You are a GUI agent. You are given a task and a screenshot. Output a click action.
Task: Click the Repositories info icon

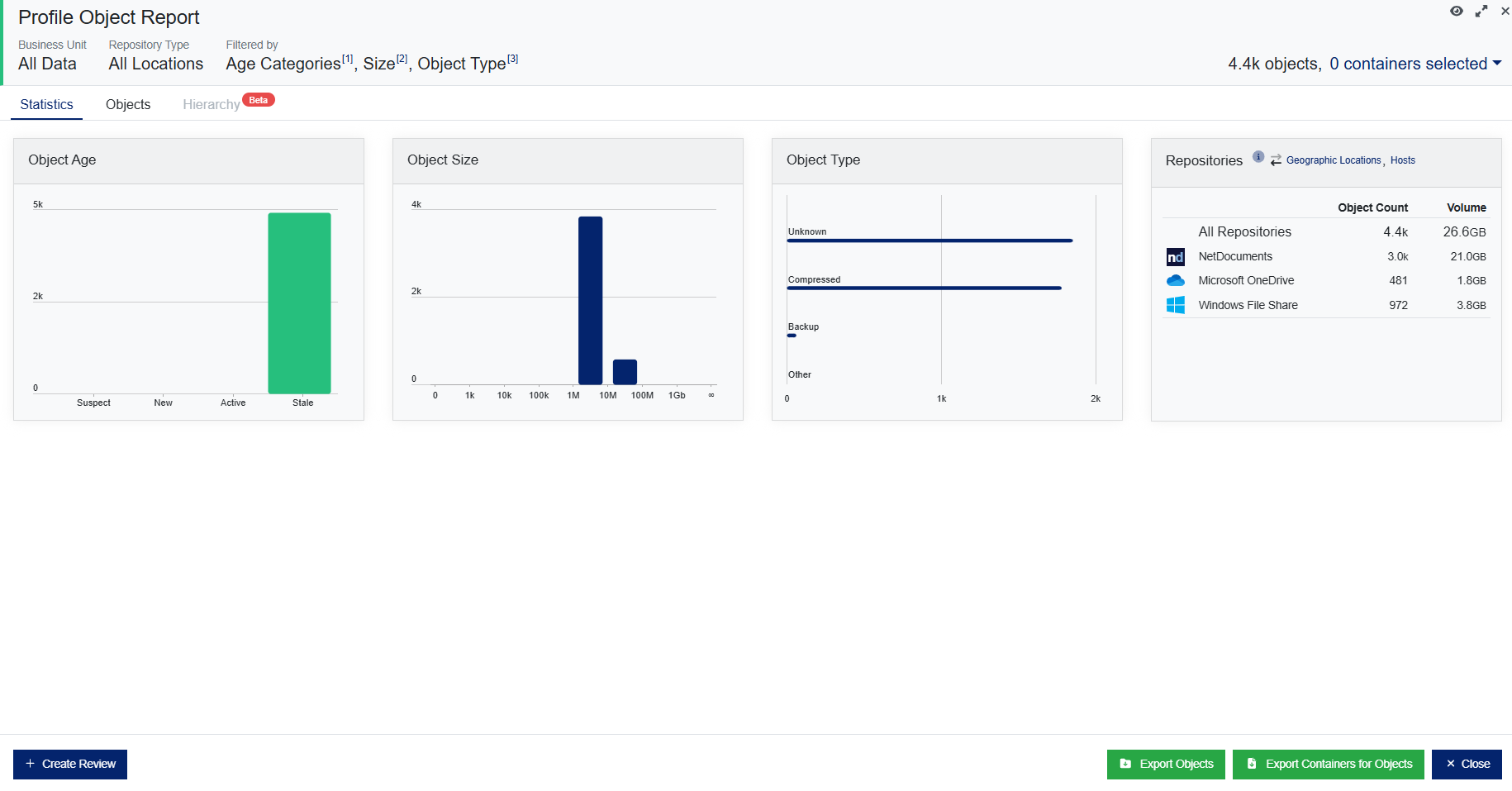(1258, 156)
